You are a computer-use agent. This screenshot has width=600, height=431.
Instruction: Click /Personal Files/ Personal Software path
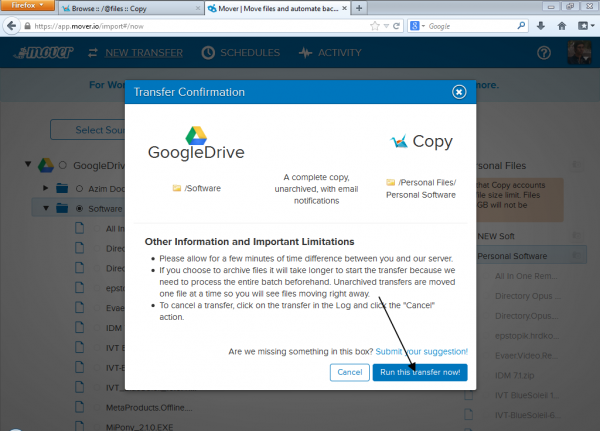click(x=421, y=188)
